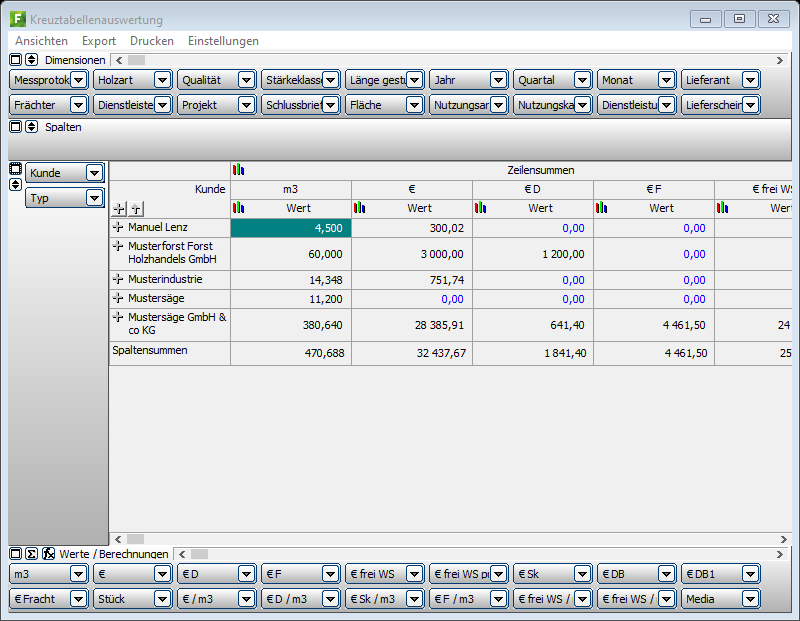Open the Holzart dimension dropdown
The width and height of the screenshot is (800, 621).
click(162, 80)
